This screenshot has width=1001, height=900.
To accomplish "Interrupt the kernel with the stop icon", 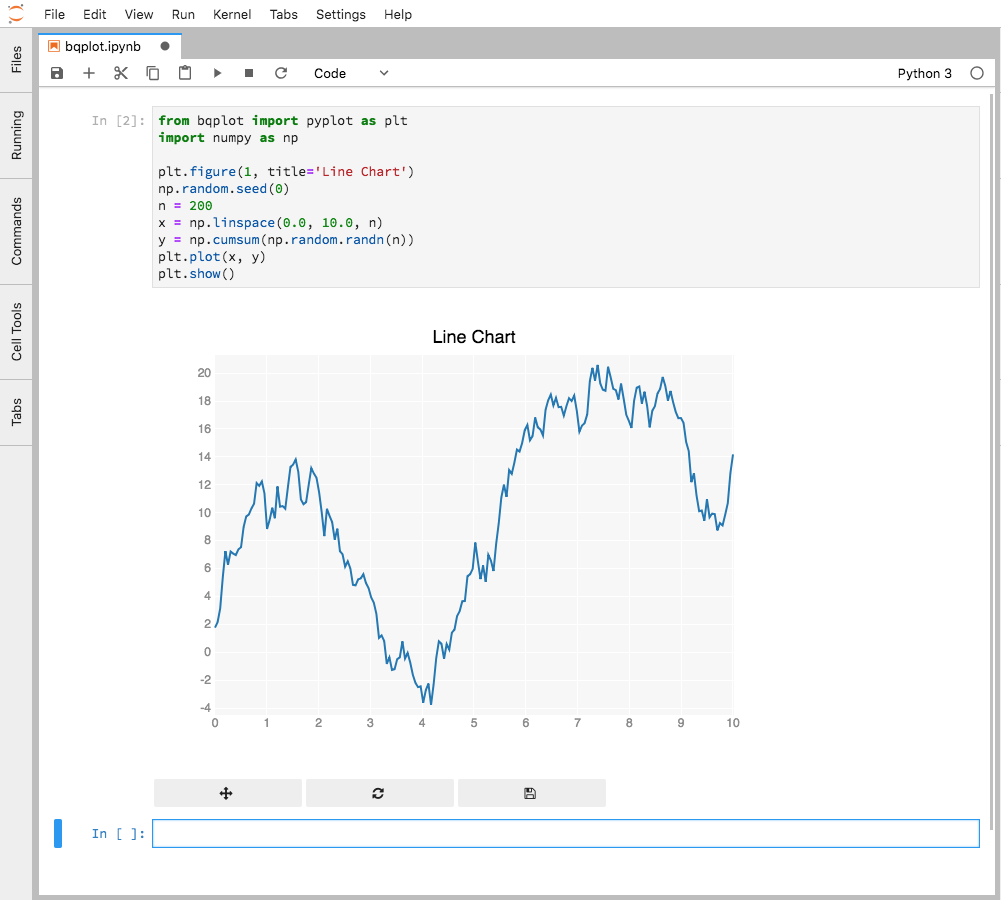I will click(x=249, y=73).
